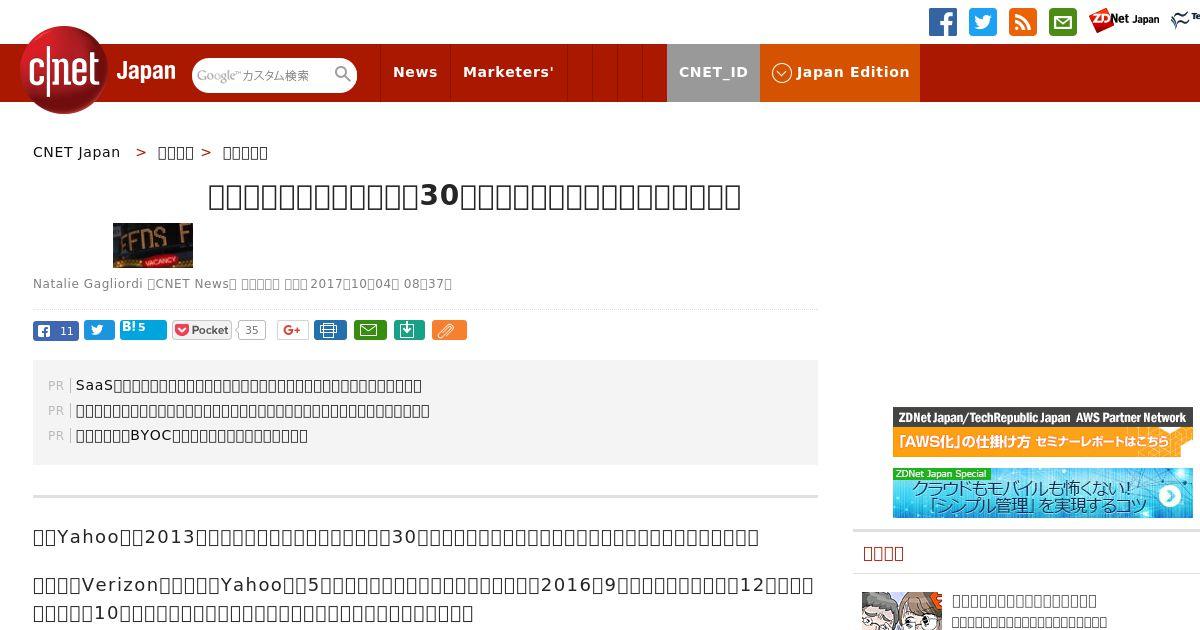Share article on Google+

point(293,330)
